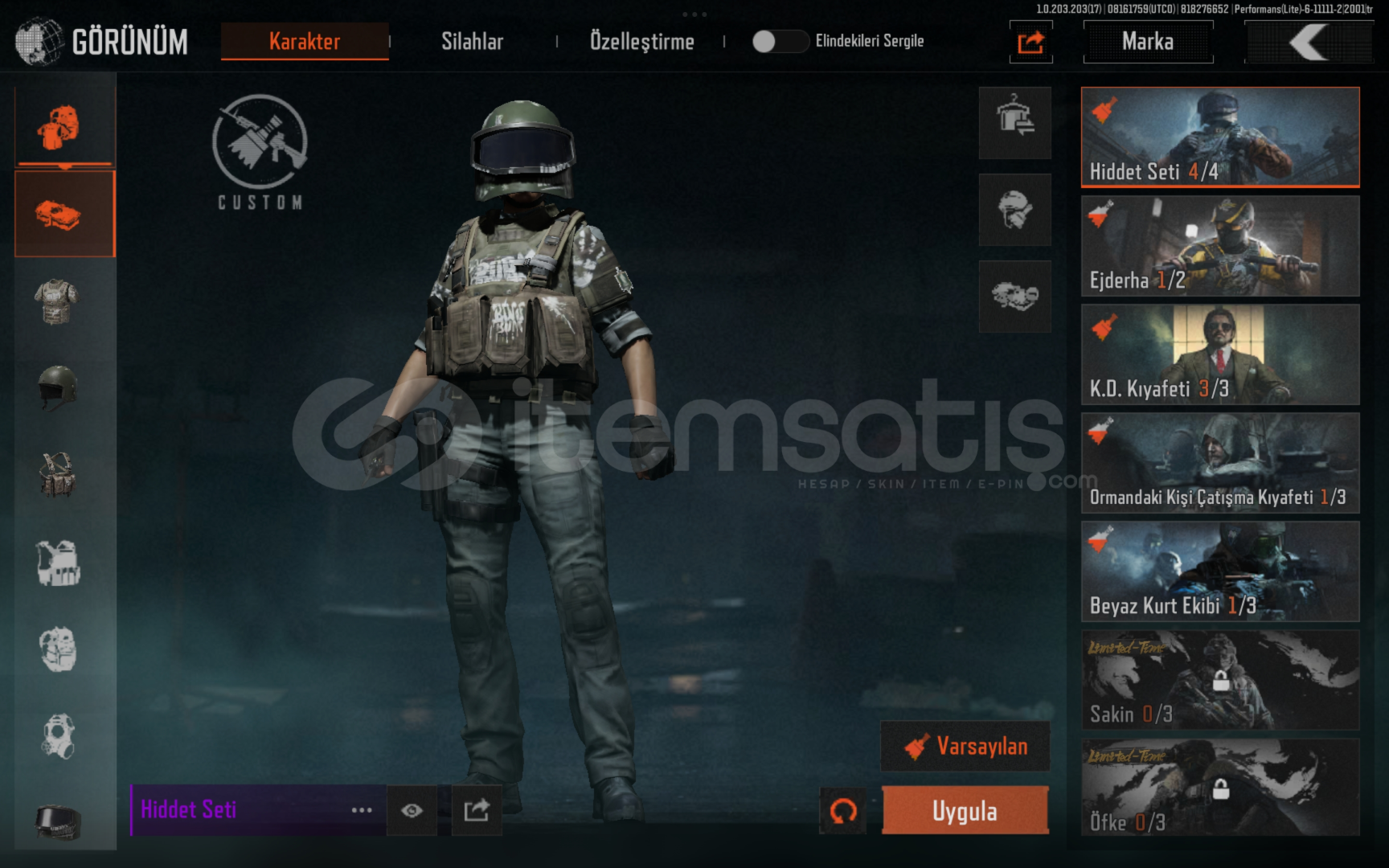The height and width of the screenshot is (868, 1389).
Task: Choose the white vest slot icon
Action: click(57, 561)
